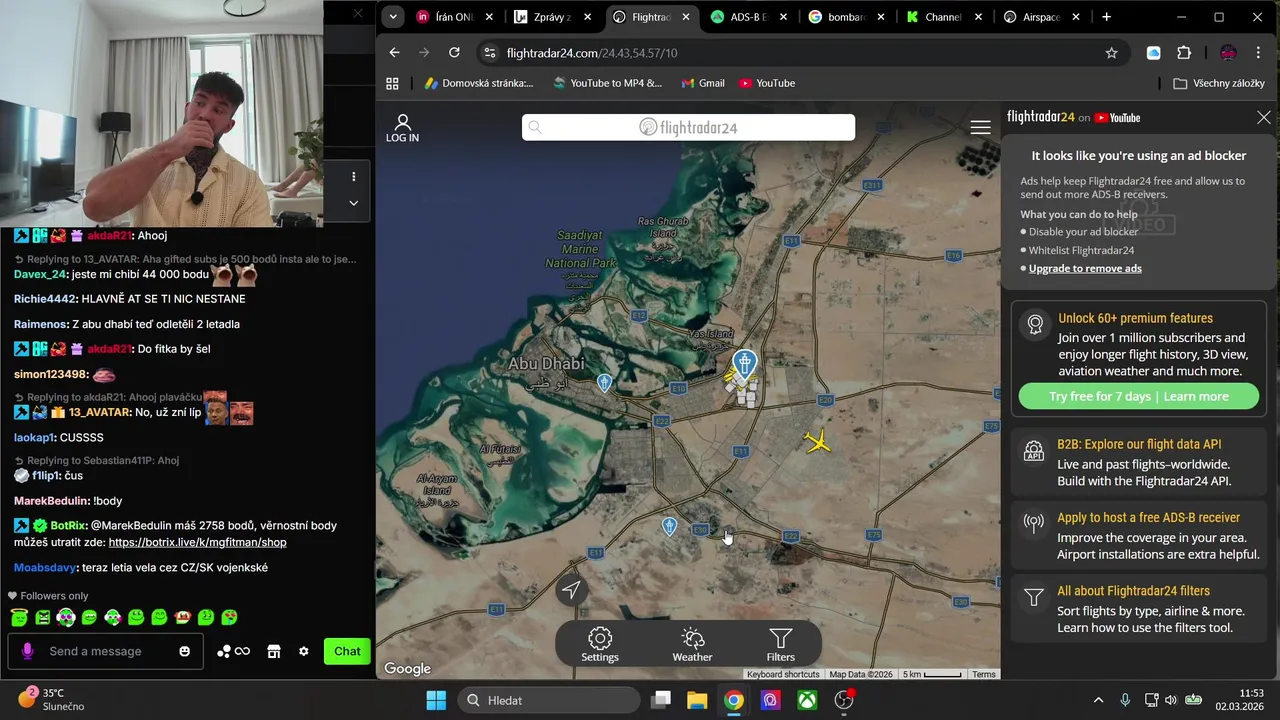This screenshot has width=1280, height=720.
Task: Select the yellow airplane east of airport
Action: coord(818,441)
